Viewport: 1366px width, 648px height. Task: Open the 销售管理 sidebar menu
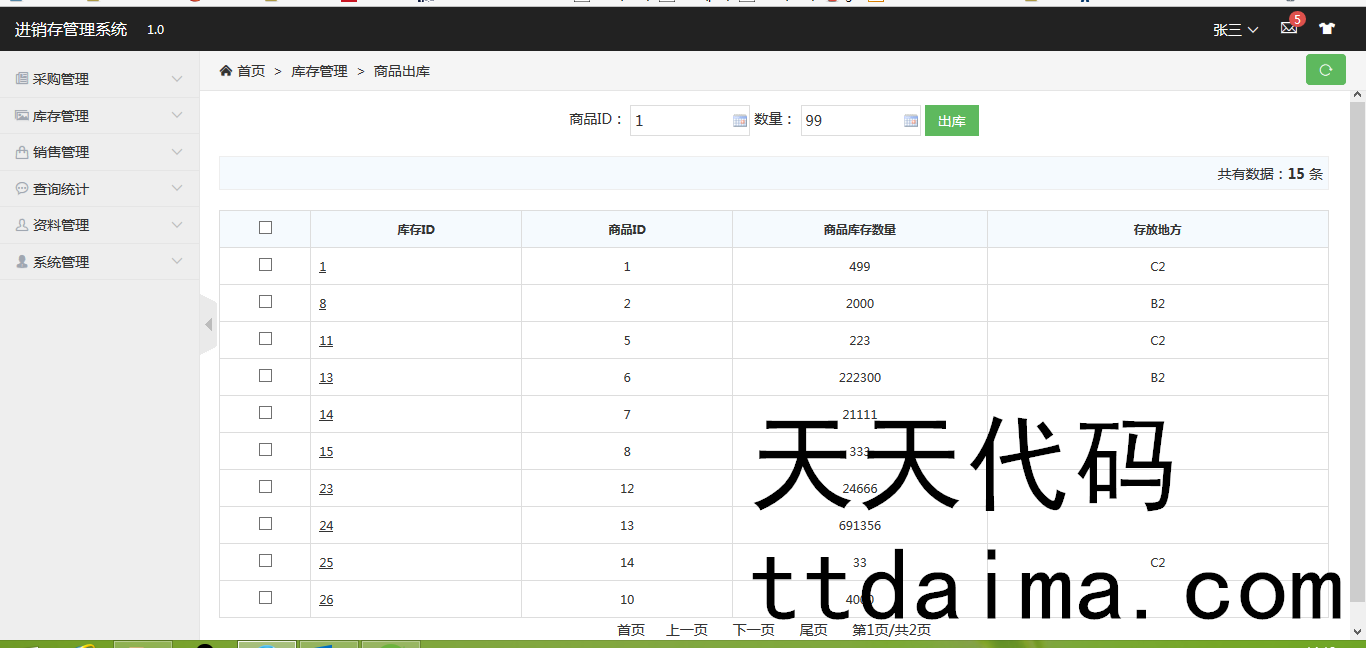pos(61,152)
